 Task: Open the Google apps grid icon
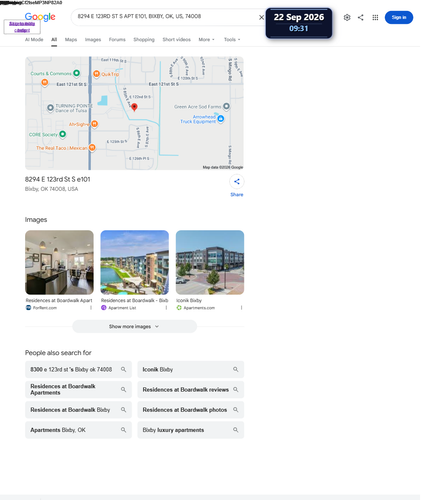point(375,17)
